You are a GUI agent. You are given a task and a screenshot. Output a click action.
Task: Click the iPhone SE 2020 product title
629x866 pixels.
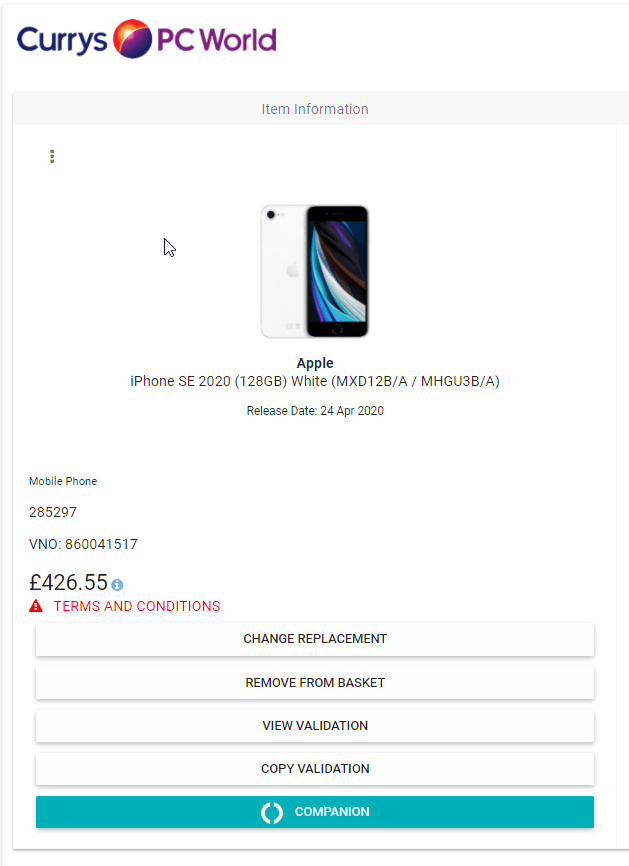tap(315, 381)
